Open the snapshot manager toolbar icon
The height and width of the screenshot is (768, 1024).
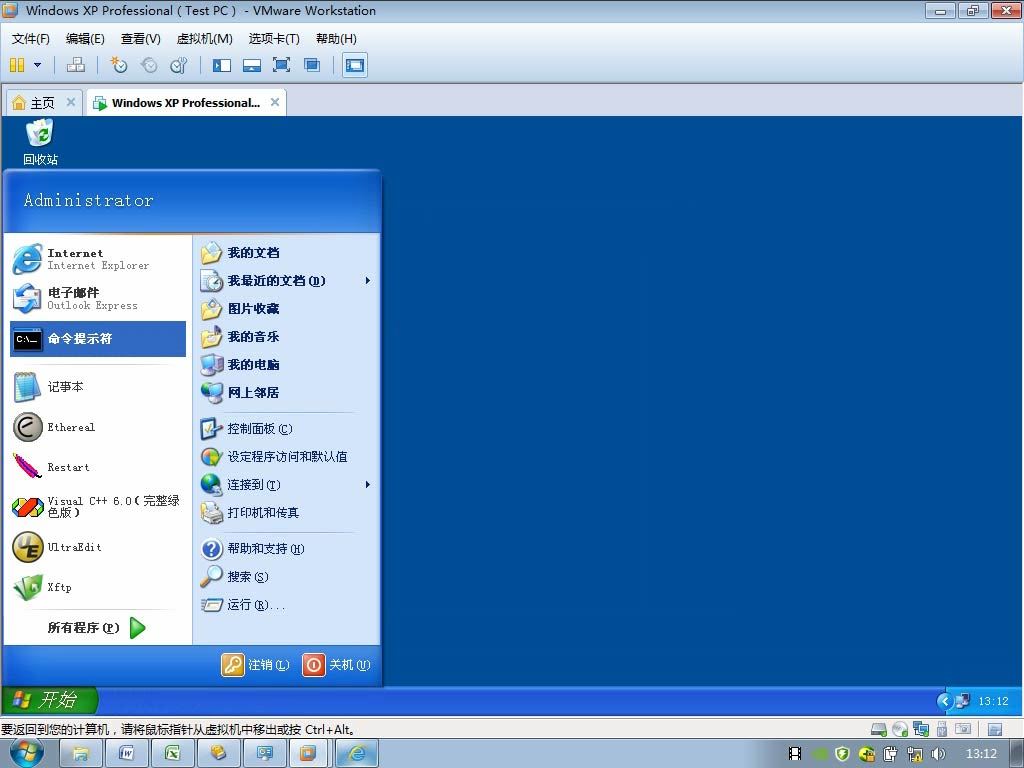click(178, 65)
